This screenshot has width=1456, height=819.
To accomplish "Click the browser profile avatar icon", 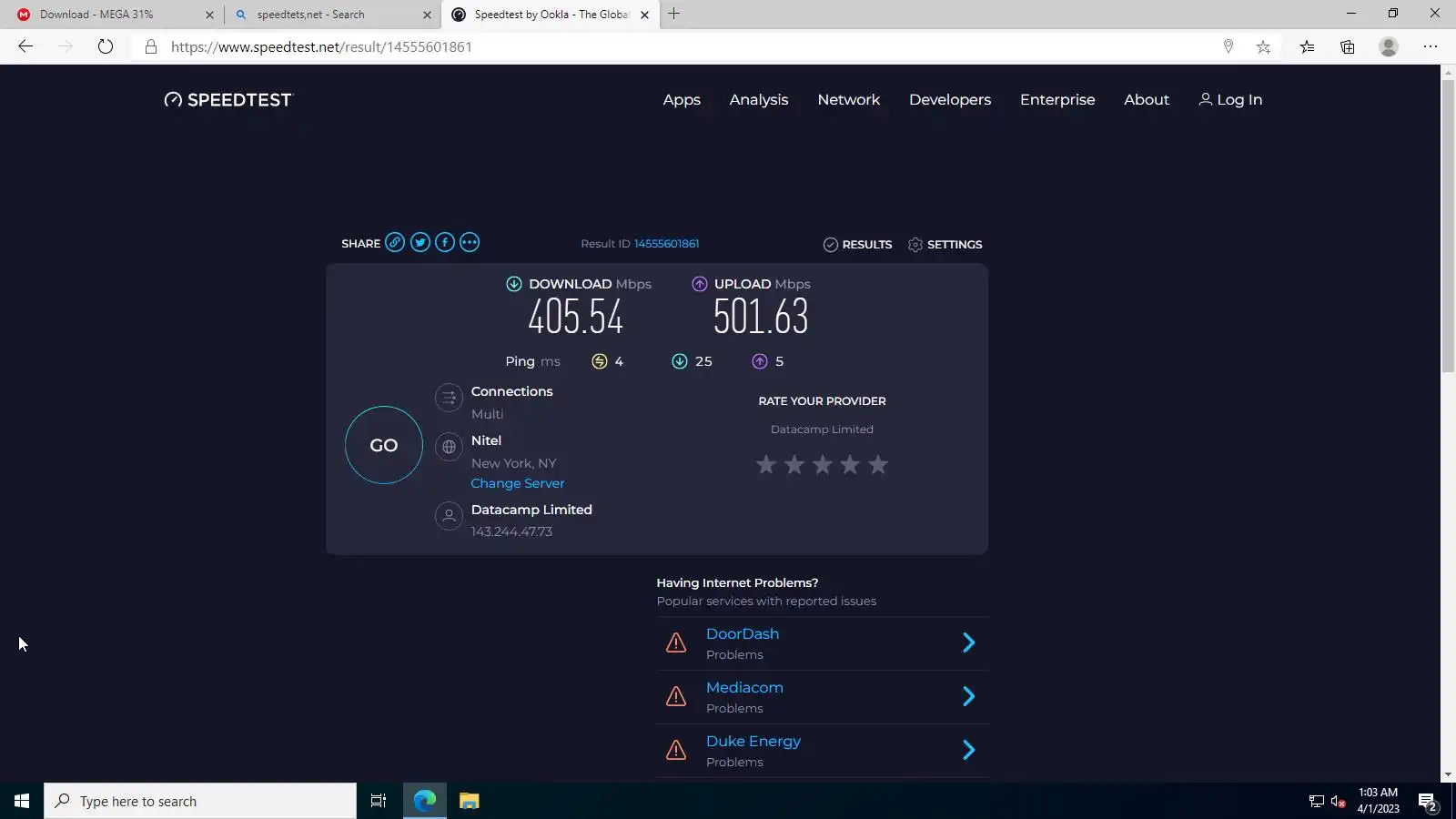I will point(1389,46).
